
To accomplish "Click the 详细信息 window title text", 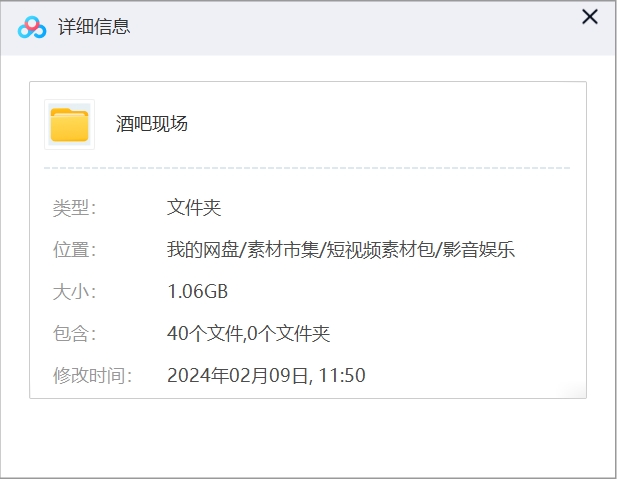I will tap(101, 27).
